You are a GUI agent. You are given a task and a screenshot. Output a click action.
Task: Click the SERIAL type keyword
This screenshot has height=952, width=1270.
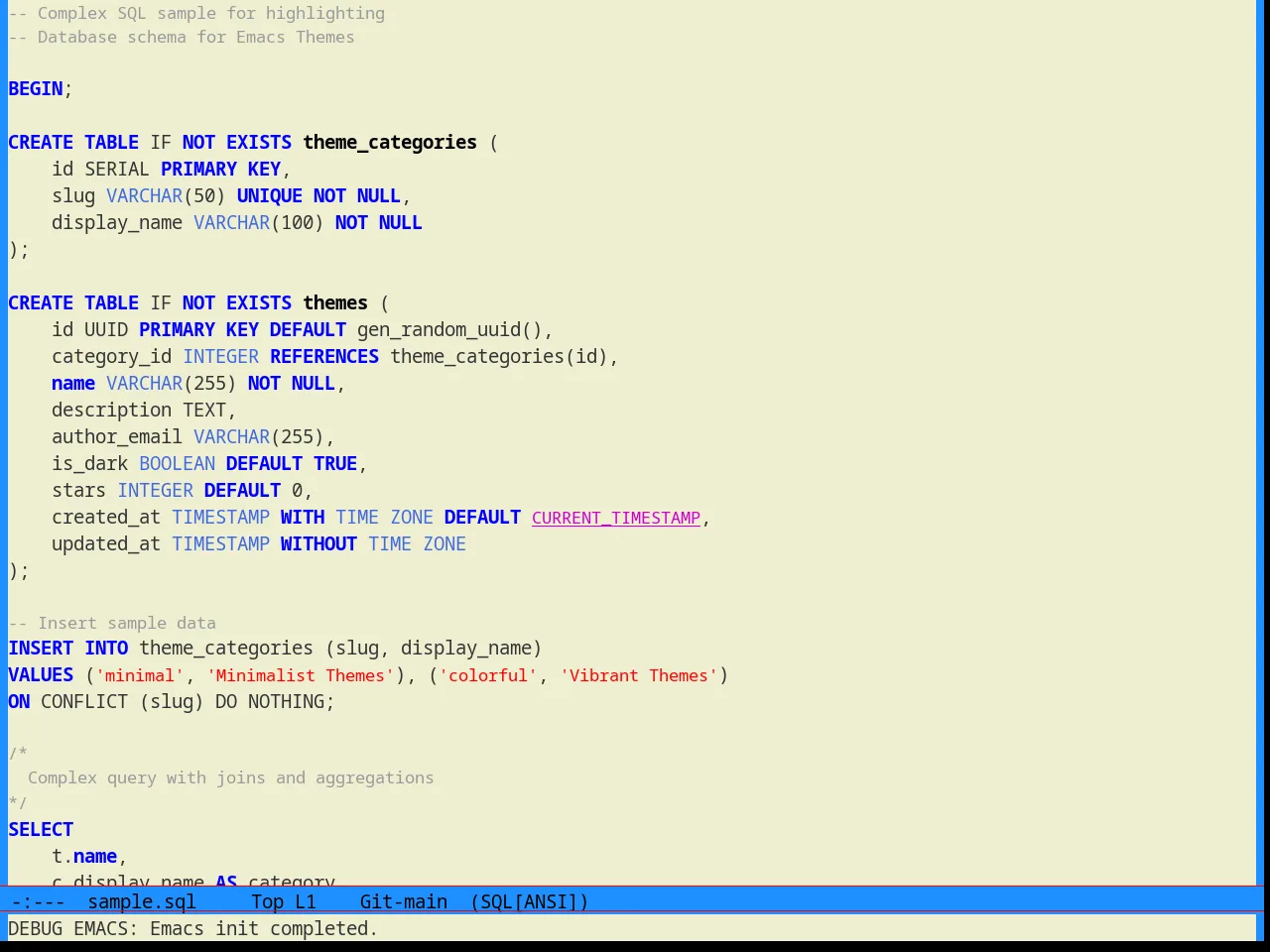click(117, 170)
